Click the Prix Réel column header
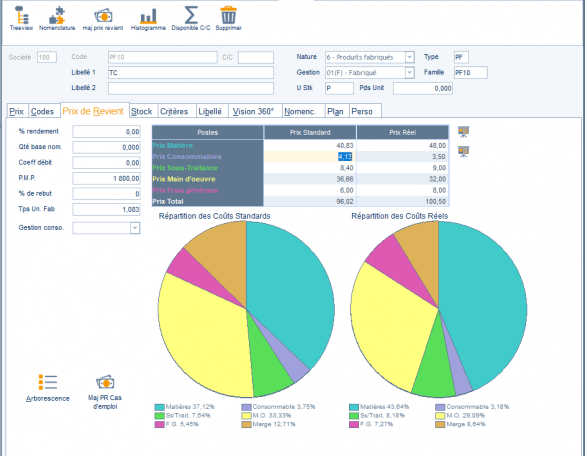 coord(403,132)
